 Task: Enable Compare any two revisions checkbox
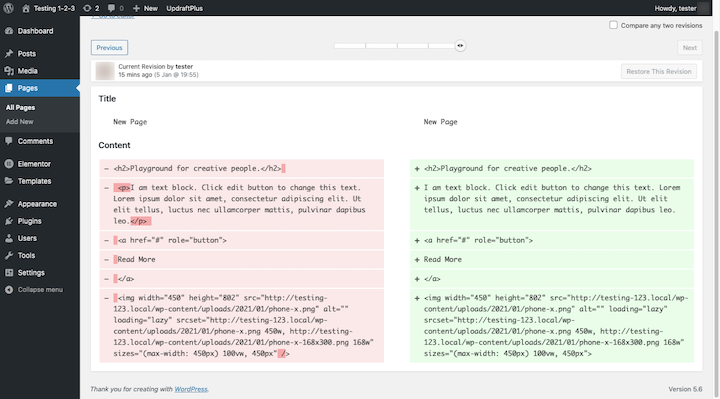[x=613, y=25]
